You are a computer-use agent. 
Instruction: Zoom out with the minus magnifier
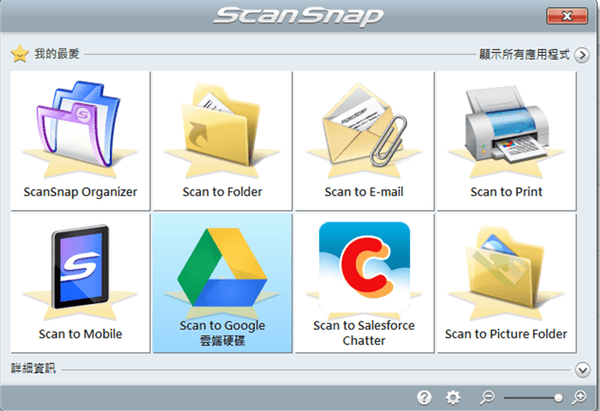click(x=487, y=397)
